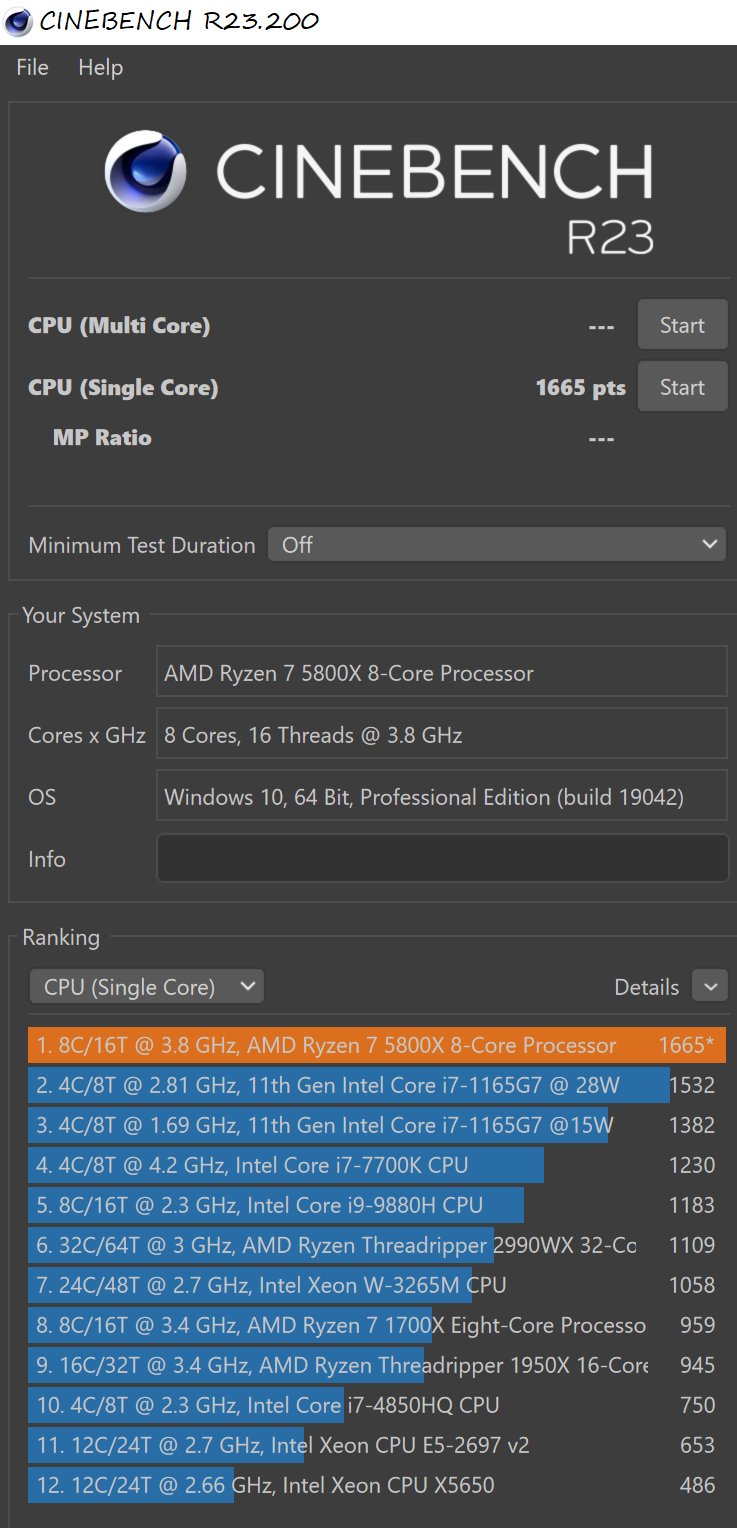Select ranking row 2 i7-1165G7 @ 28W
The image size is (737, 1528).
[x=377, y=1085]
